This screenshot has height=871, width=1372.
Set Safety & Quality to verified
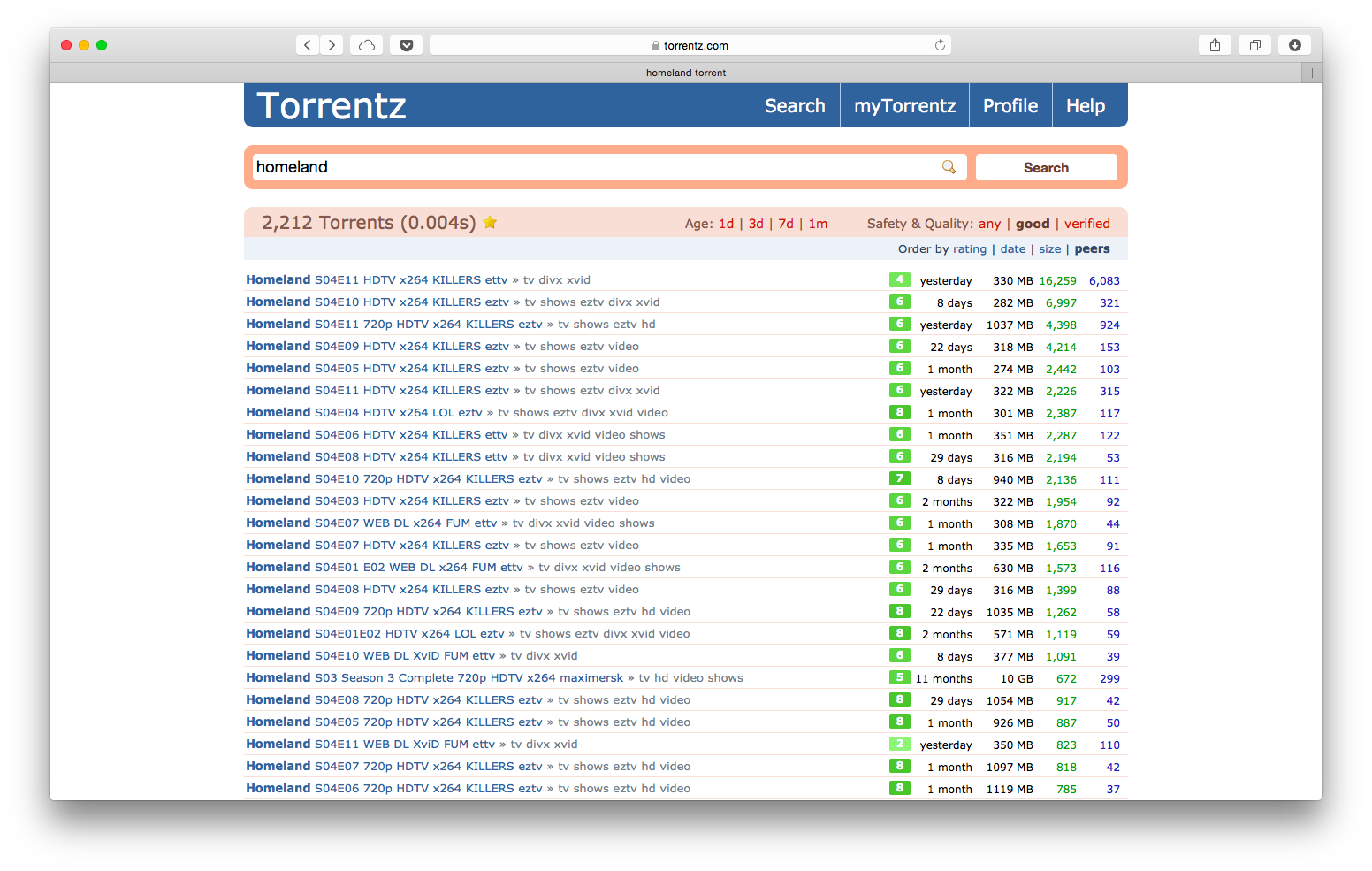1086,224
